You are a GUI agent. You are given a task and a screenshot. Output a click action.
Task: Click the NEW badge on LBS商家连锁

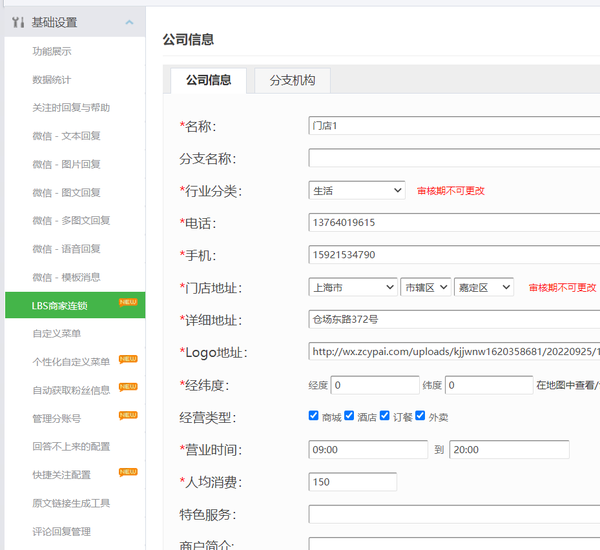(128, 302)
